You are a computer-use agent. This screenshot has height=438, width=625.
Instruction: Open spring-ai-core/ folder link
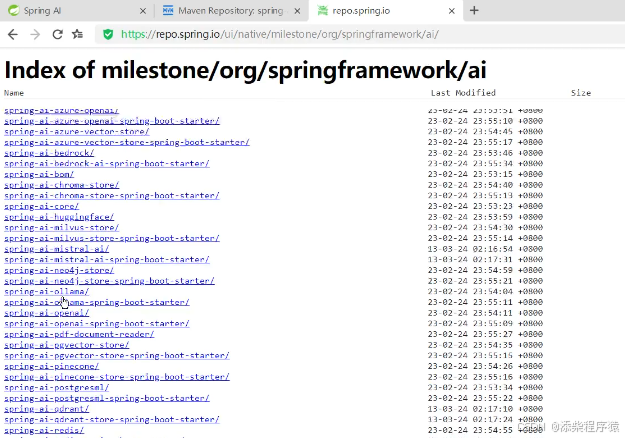click(x=41, y=206)
